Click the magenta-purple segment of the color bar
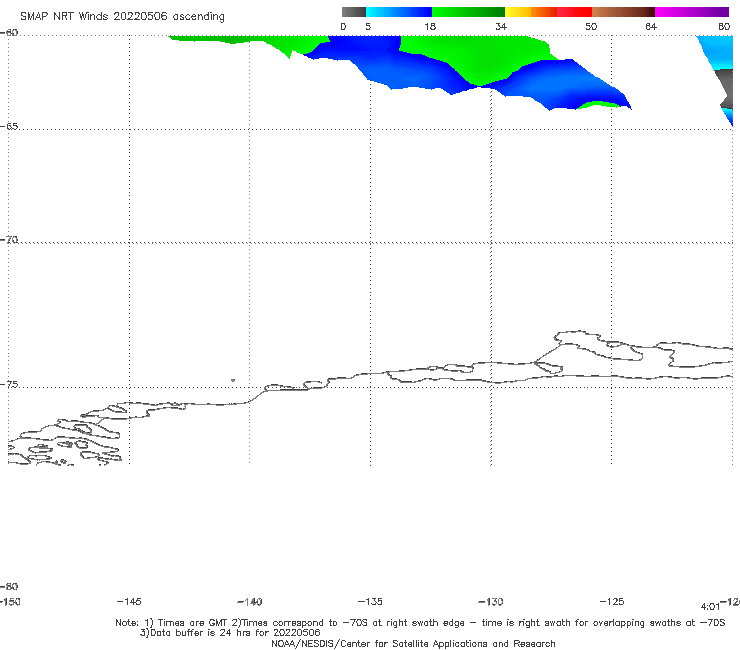Viewport: 740px width, 650px height. [692, 12]
